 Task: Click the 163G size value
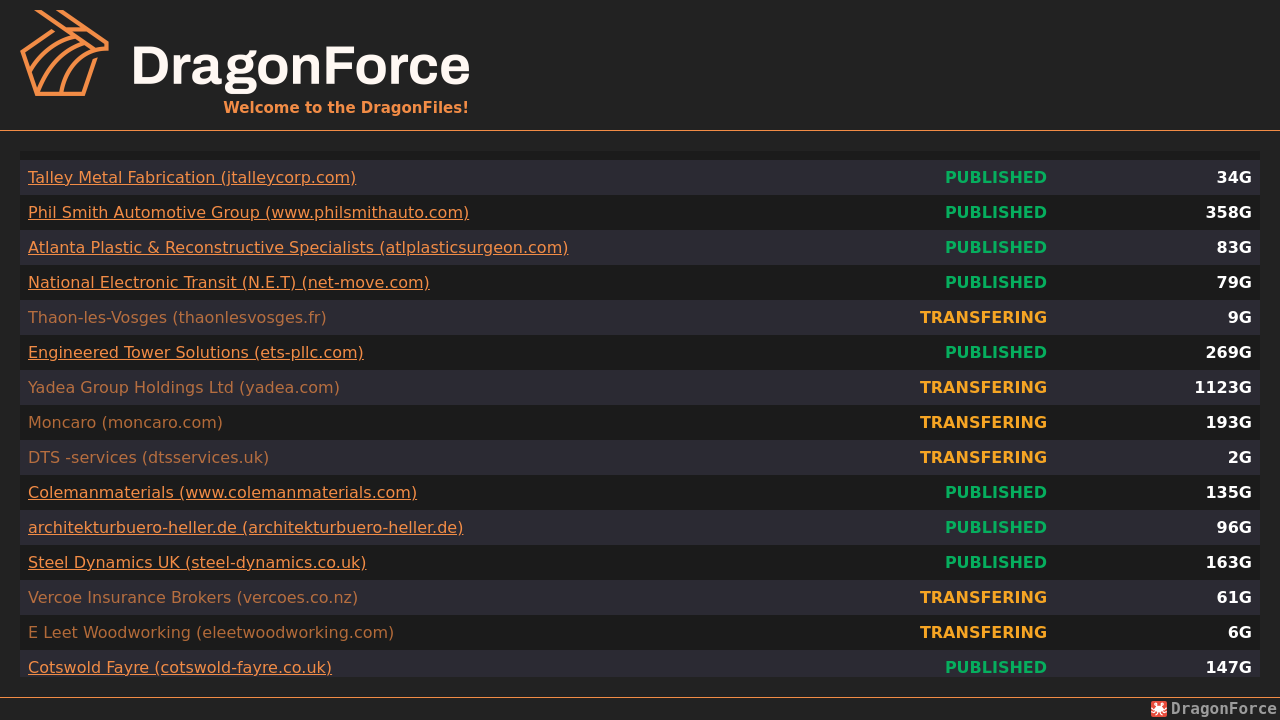pos(1228,562)
